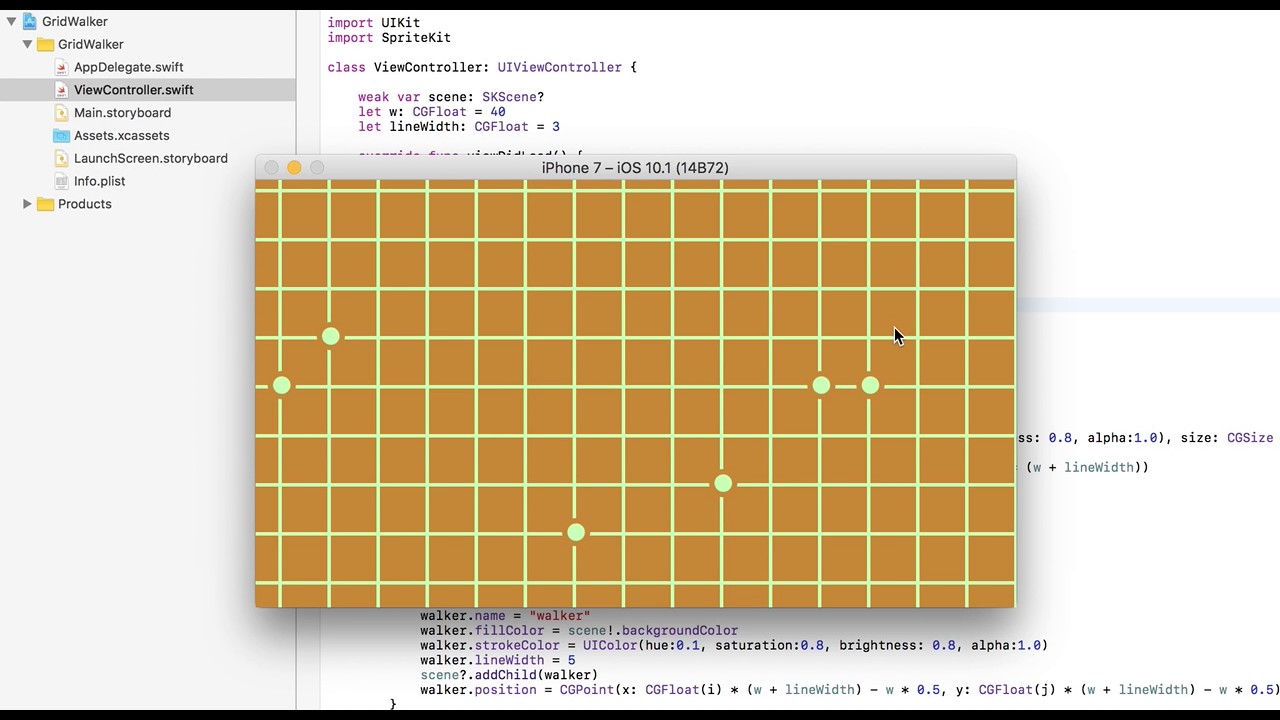
Task: Click the yellow GridWalker group folder icon
Action: (x=45, y=44)
